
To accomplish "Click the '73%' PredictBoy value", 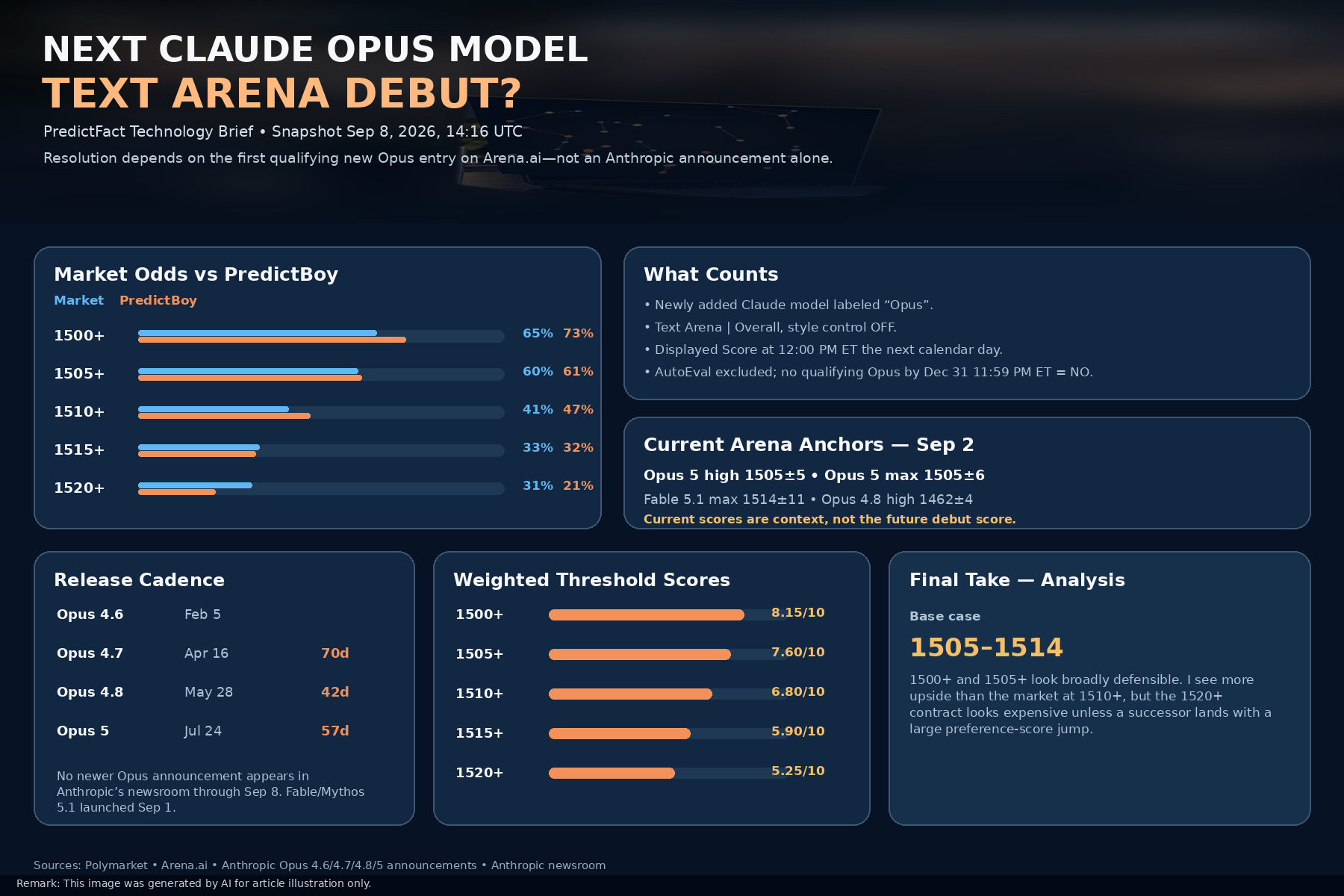I will click(578, 333).
